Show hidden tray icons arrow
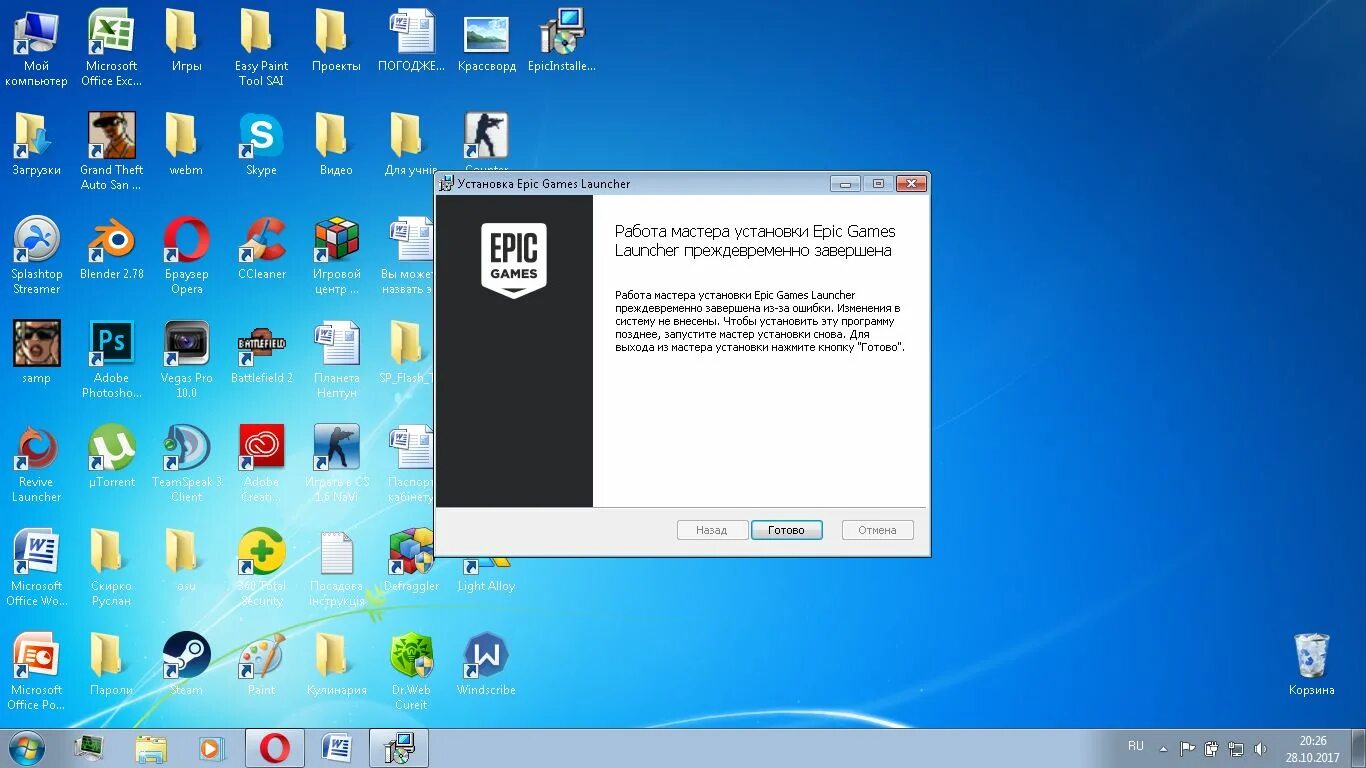Screen dimensions: 1366x768 (1163, 748)
